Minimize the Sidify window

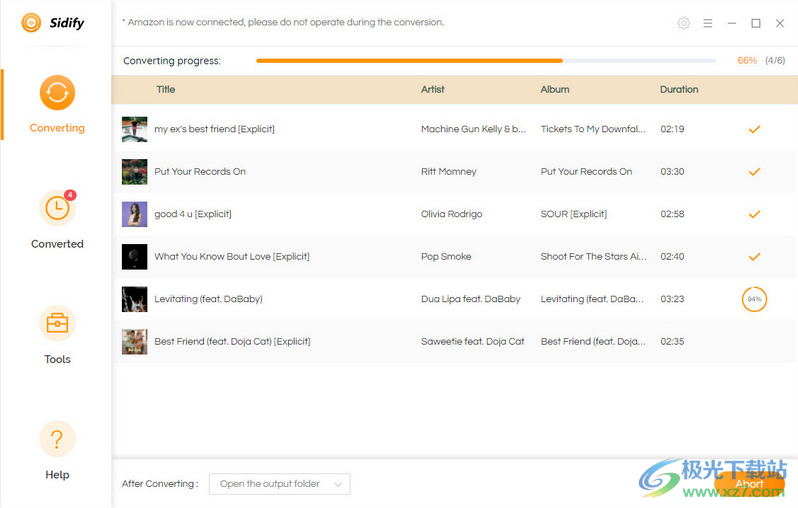coord(732,23)
